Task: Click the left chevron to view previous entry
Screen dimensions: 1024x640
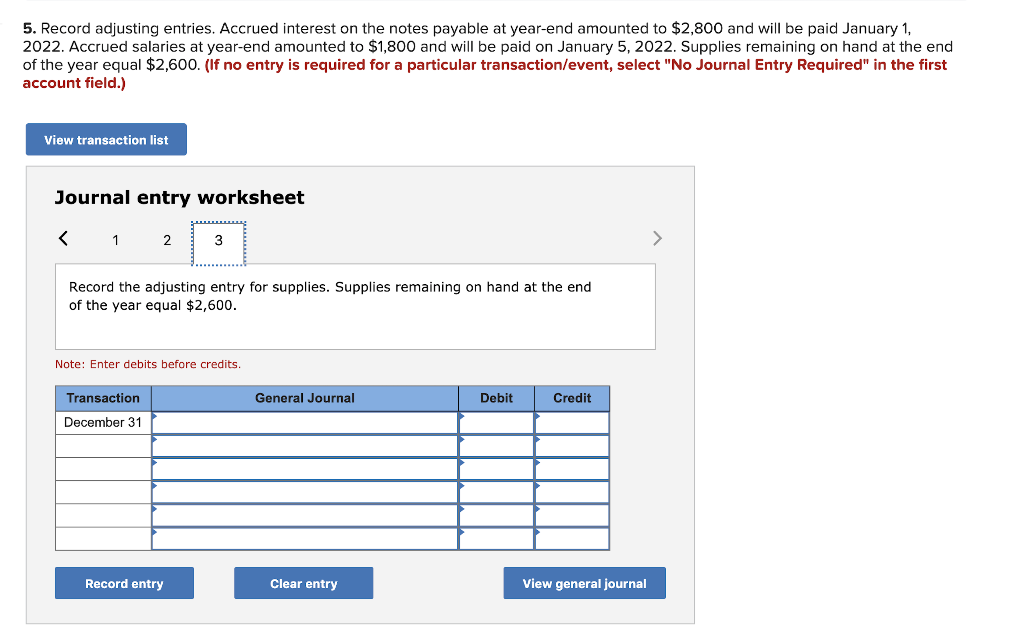Action: point(63,238)
